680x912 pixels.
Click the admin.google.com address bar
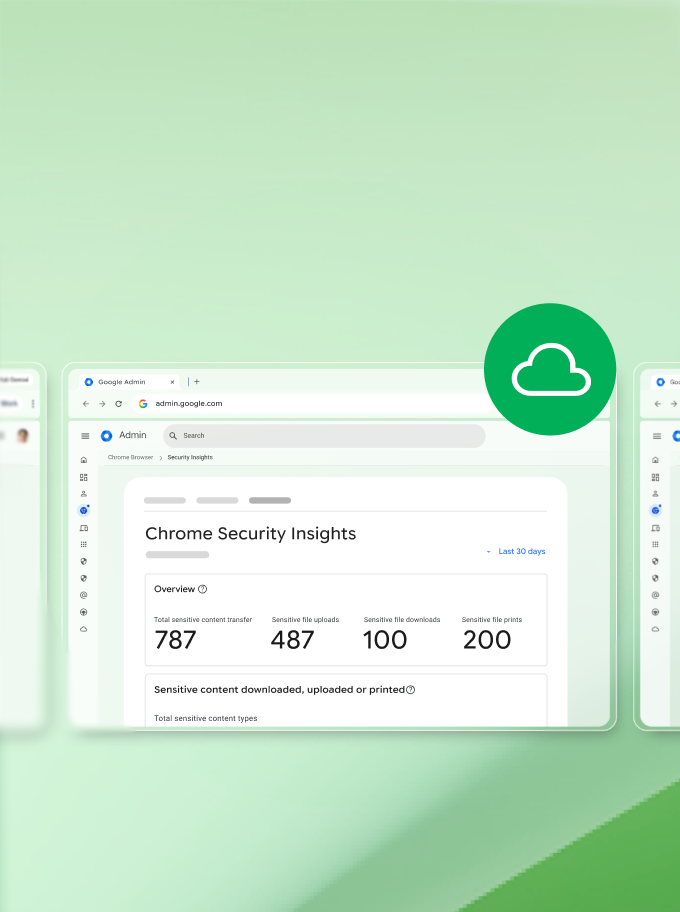[314, 404]
